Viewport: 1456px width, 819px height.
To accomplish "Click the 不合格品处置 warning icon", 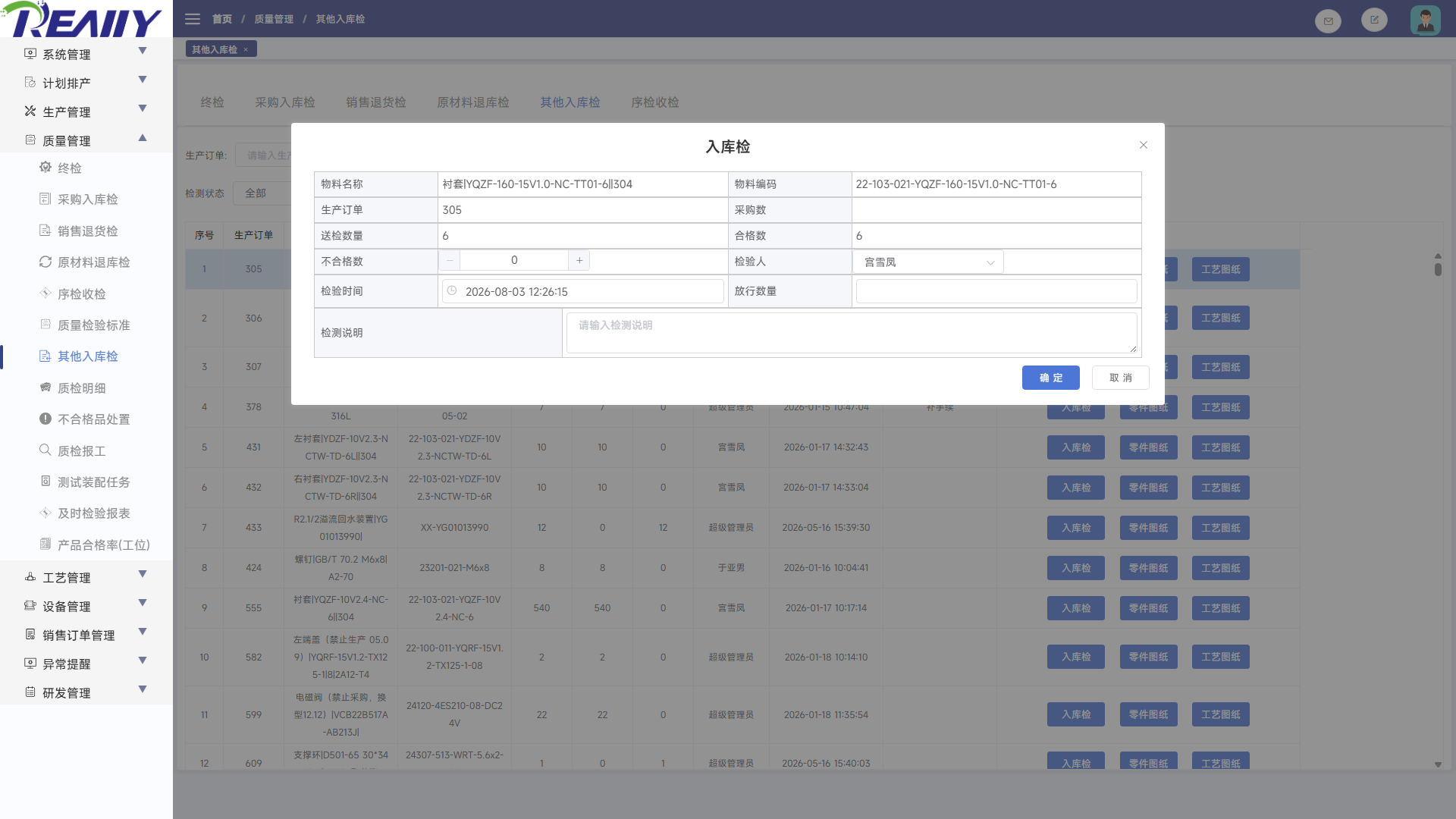I will pyautogui.click(x=45, y=419).
